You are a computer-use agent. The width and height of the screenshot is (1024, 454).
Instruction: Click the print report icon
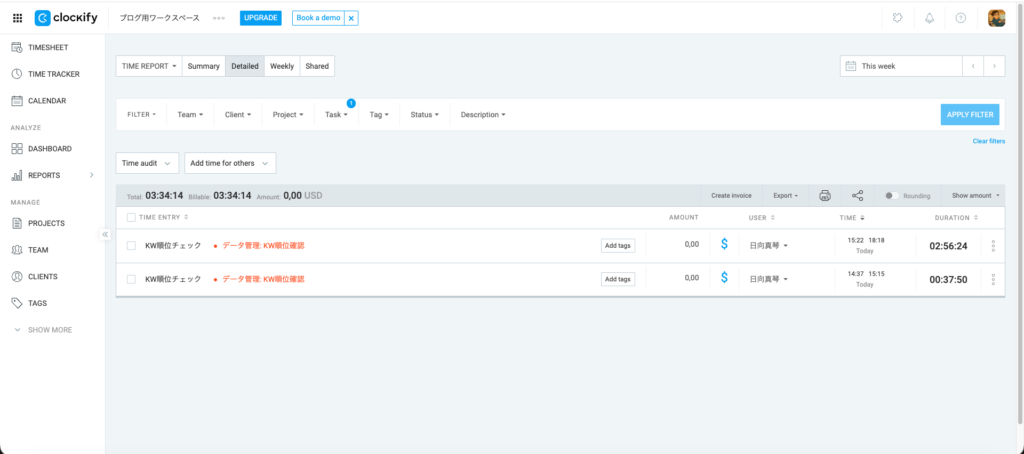click(x=825, y=196)
